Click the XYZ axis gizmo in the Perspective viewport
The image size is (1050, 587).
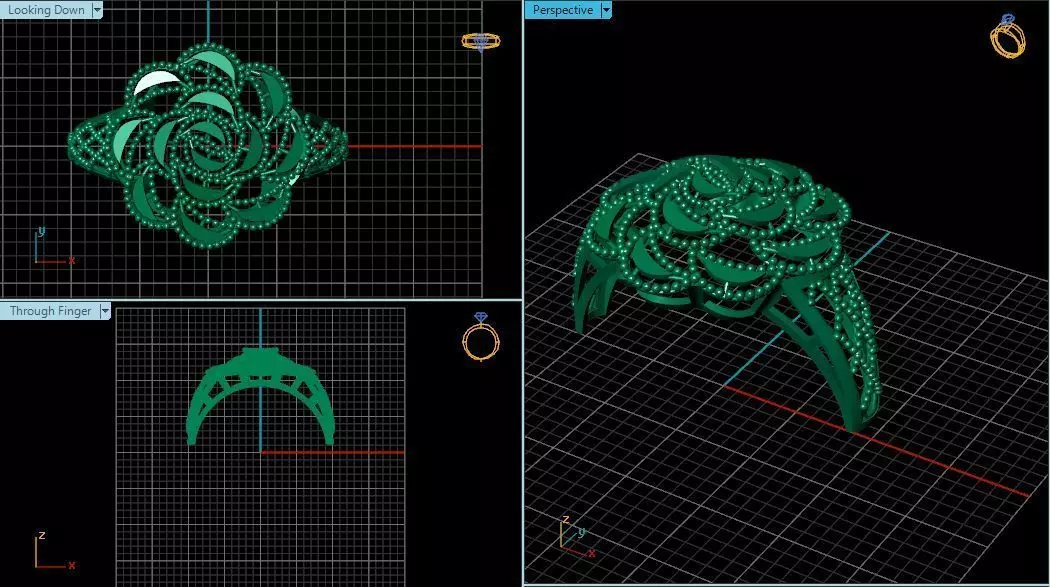click(x=577, y=537)
